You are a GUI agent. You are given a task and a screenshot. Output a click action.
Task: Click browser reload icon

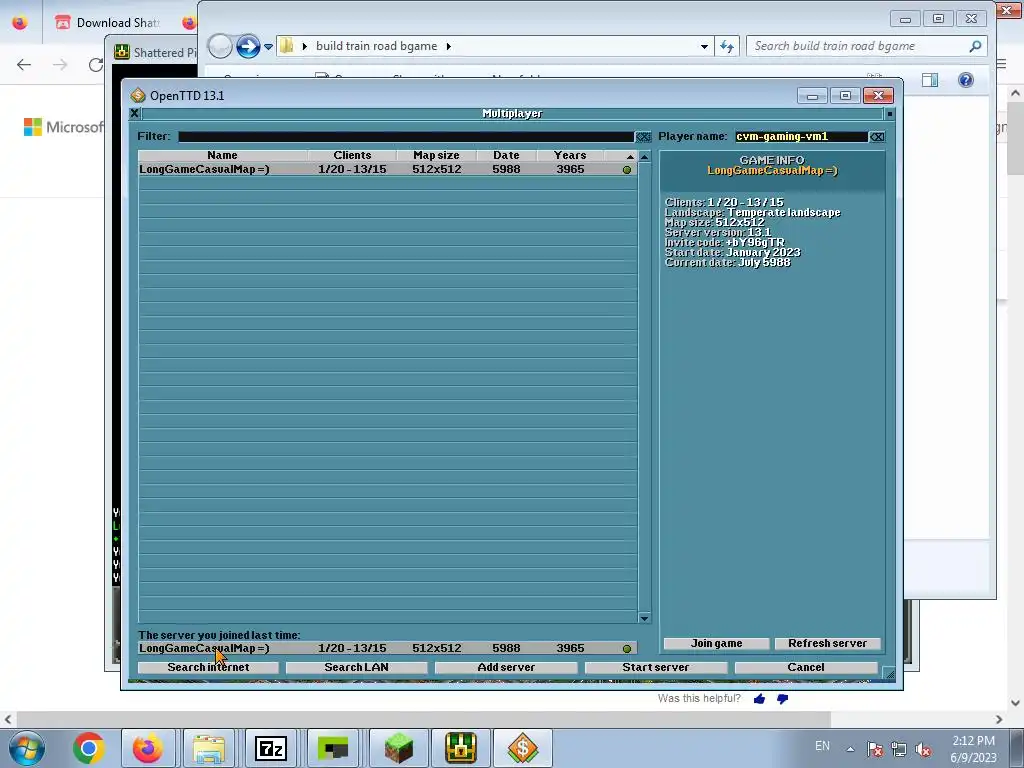click(96, 65)
